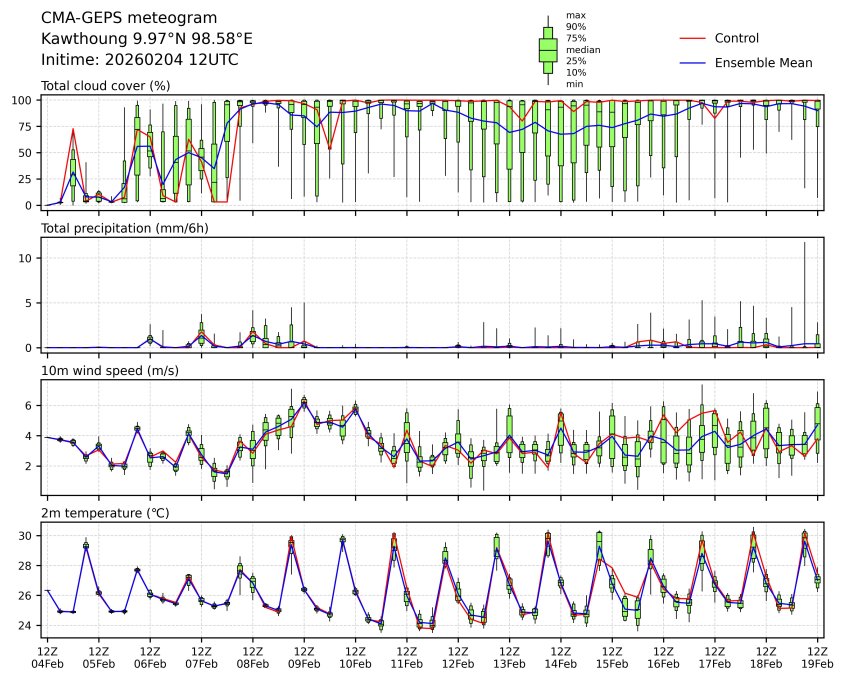Click the red Control legend line
The width and height of the screenshot is (845, 681).
pyautogui.click(x=693, y=39)
